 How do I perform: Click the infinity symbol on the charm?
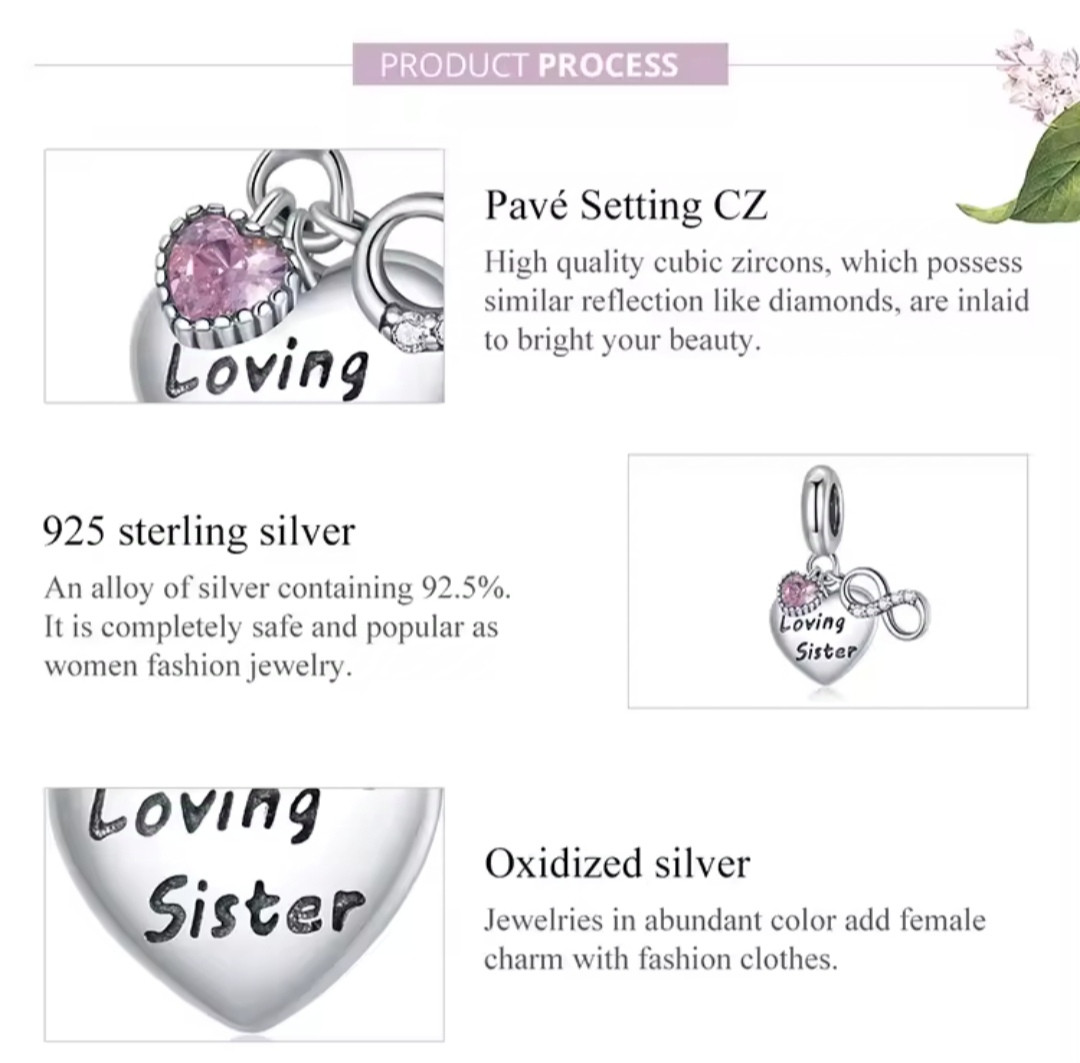pyautogui.click(x=886, y=601)
